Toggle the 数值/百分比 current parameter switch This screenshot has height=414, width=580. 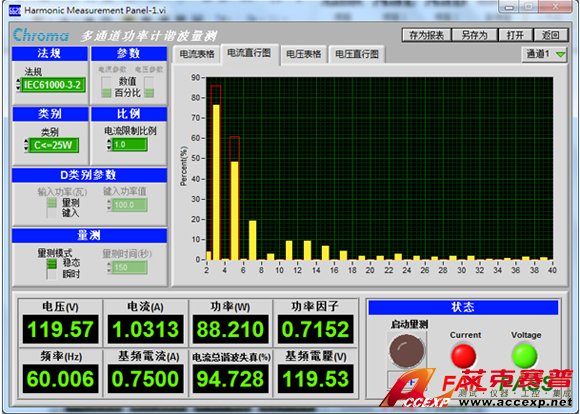pyautogui.click(x=106, y=87)
